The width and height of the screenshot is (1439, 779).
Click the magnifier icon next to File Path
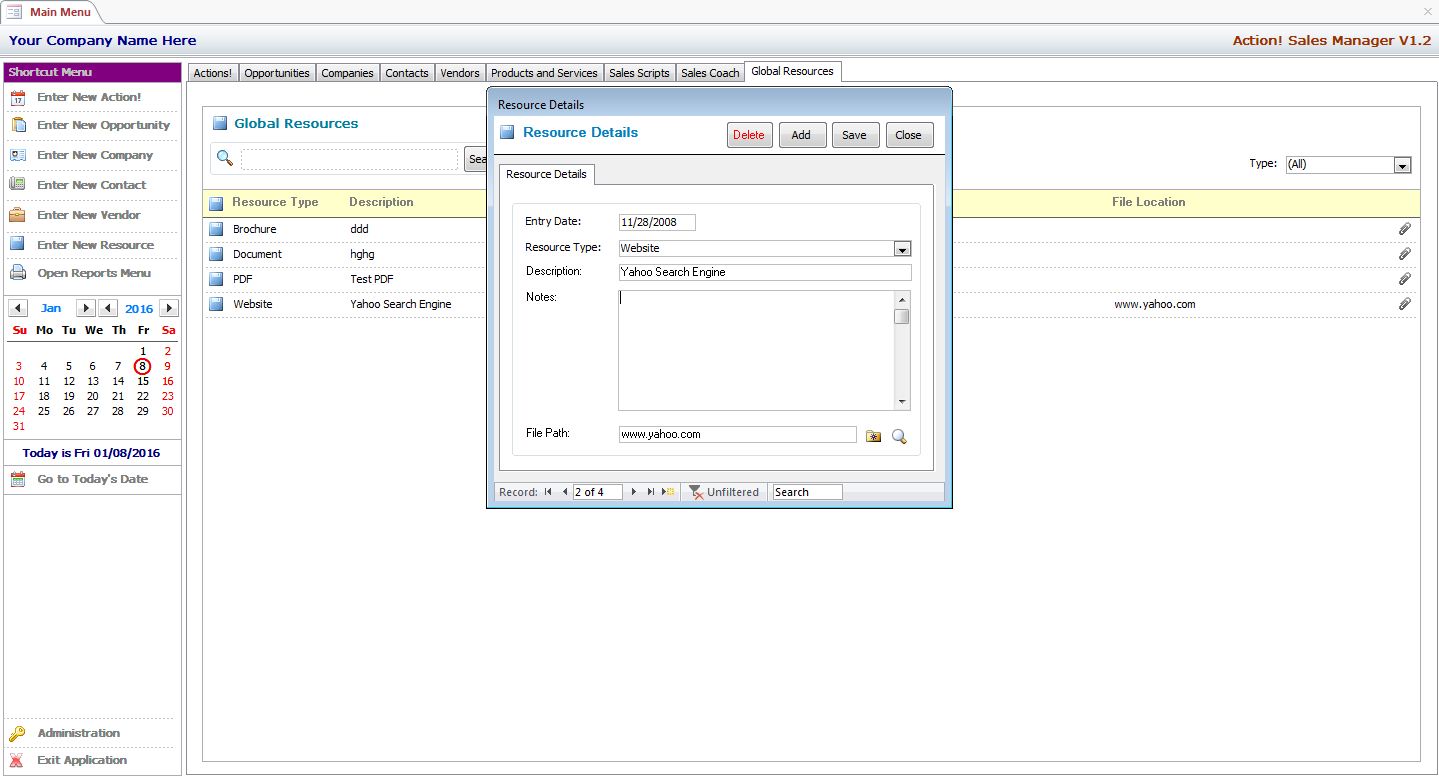899,436
